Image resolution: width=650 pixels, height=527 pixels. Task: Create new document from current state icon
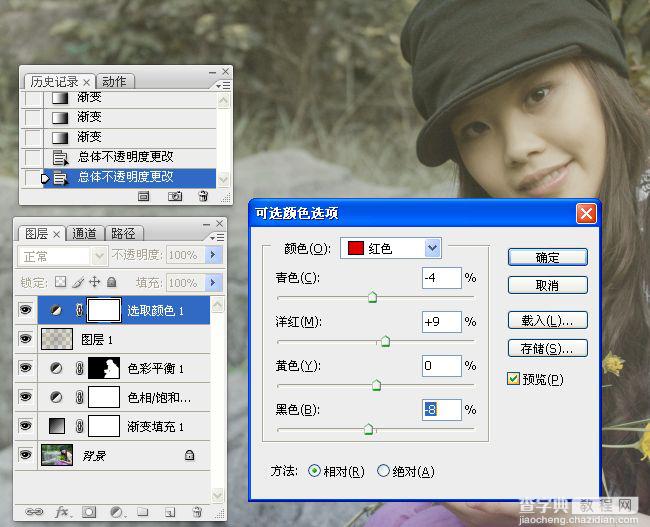click(143, 196)
